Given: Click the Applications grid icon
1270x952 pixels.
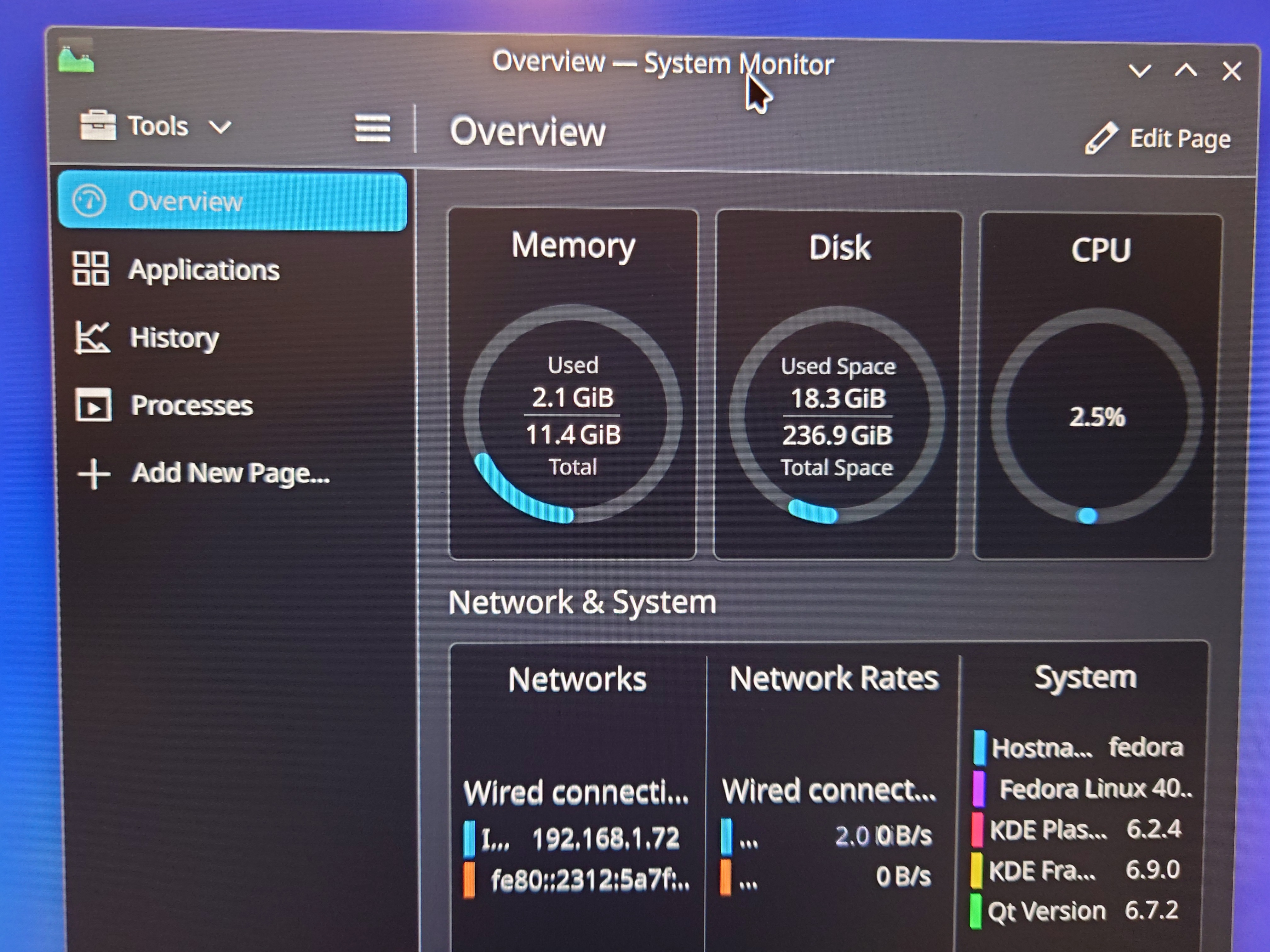Looking at the screenshot, I should click(x=90, y=268).
